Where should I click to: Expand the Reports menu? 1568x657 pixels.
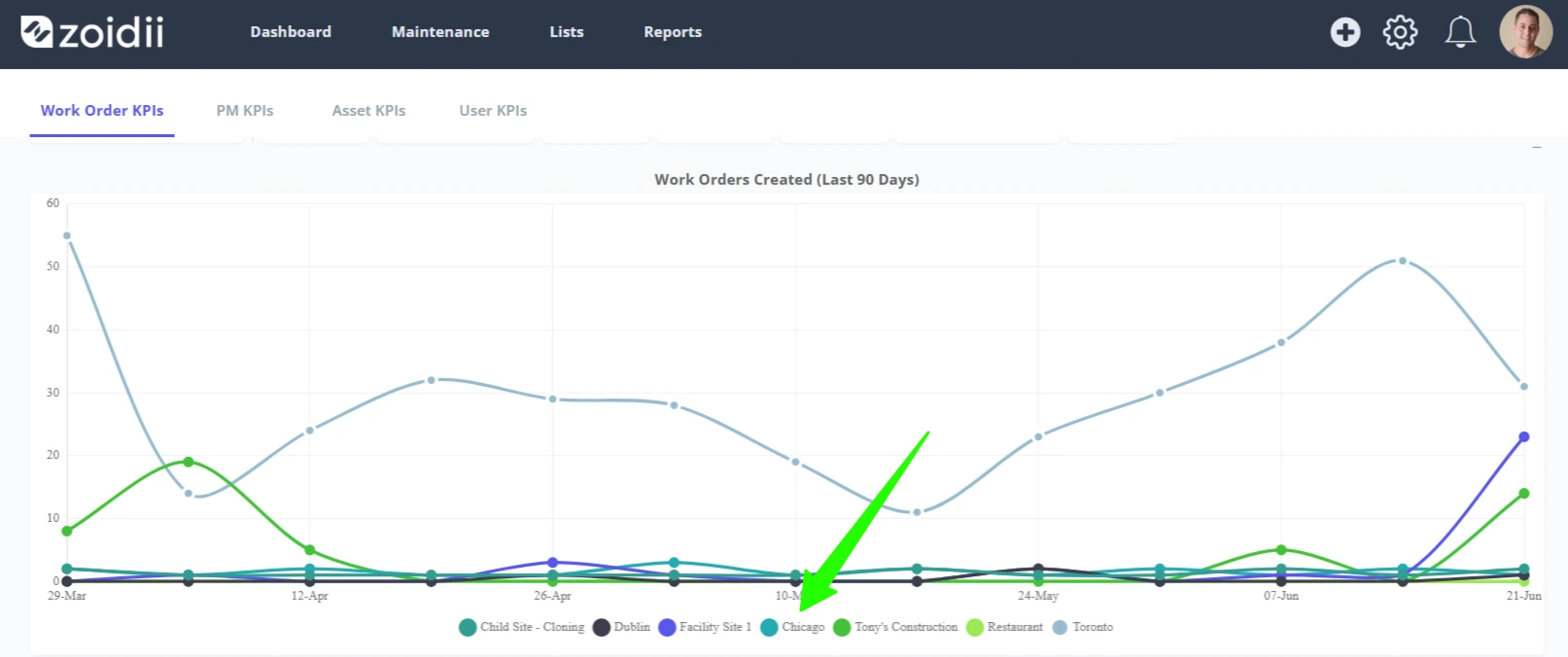(x=673, y=32)
